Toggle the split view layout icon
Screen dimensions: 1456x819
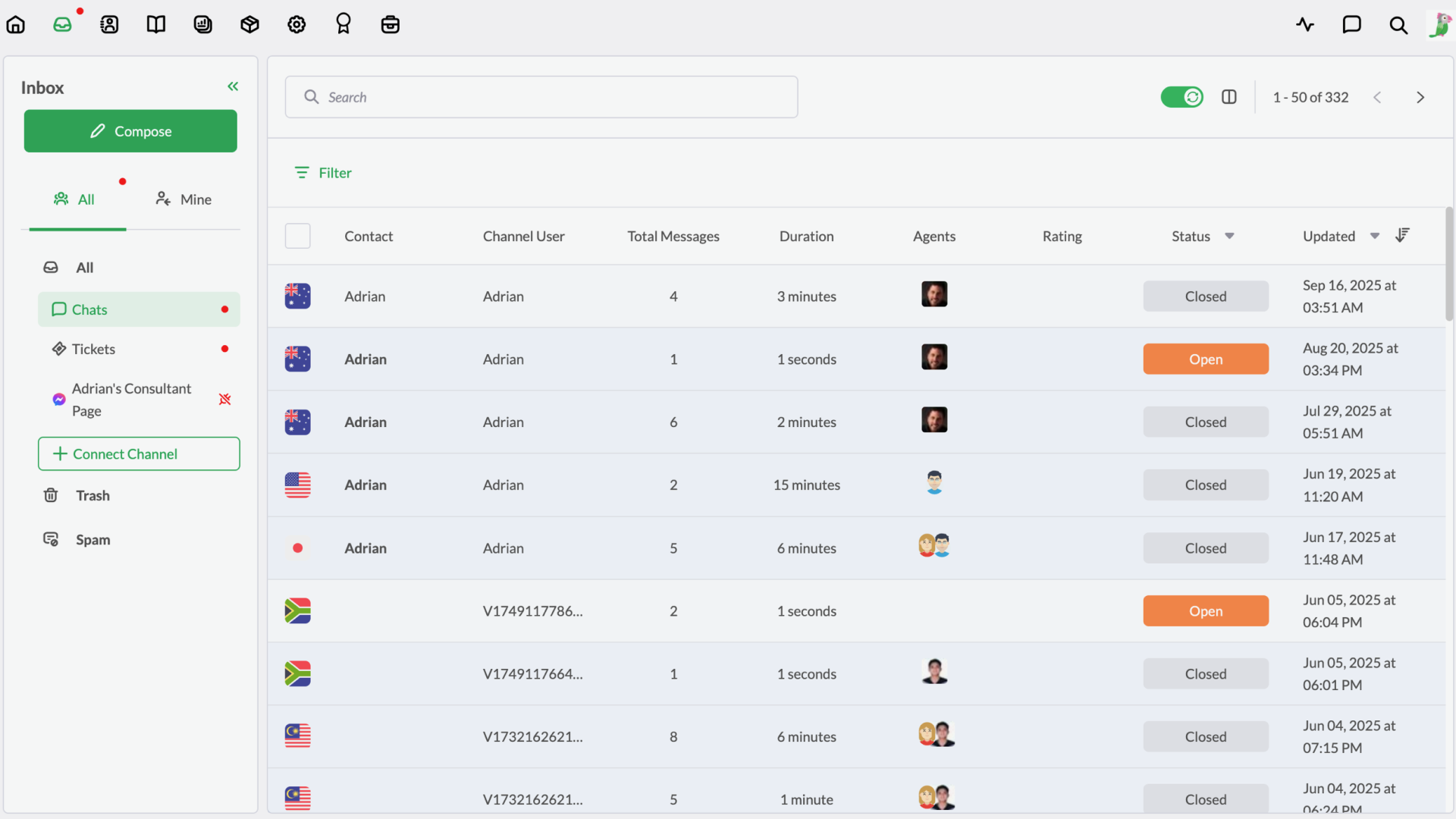click(1229, 97)
